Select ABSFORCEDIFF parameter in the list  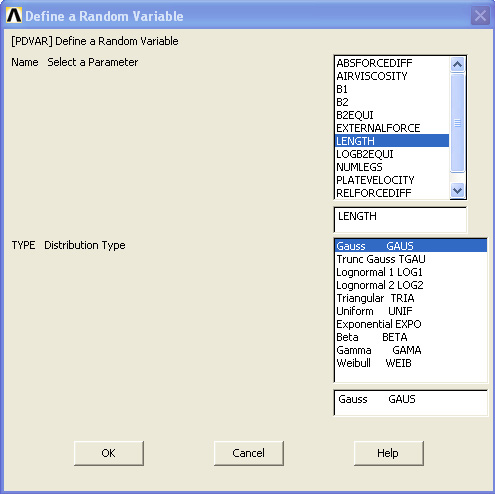tap(392, 63)
